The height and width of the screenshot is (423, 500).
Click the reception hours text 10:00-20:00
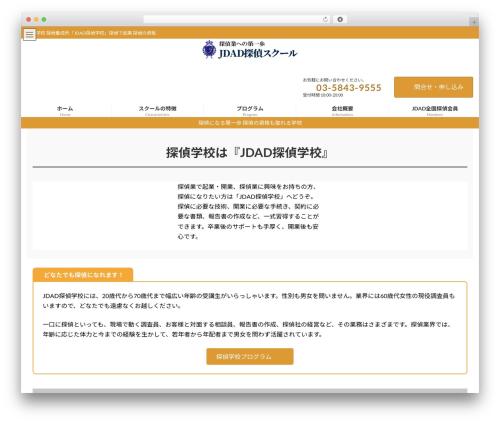[x=323, y=95]
